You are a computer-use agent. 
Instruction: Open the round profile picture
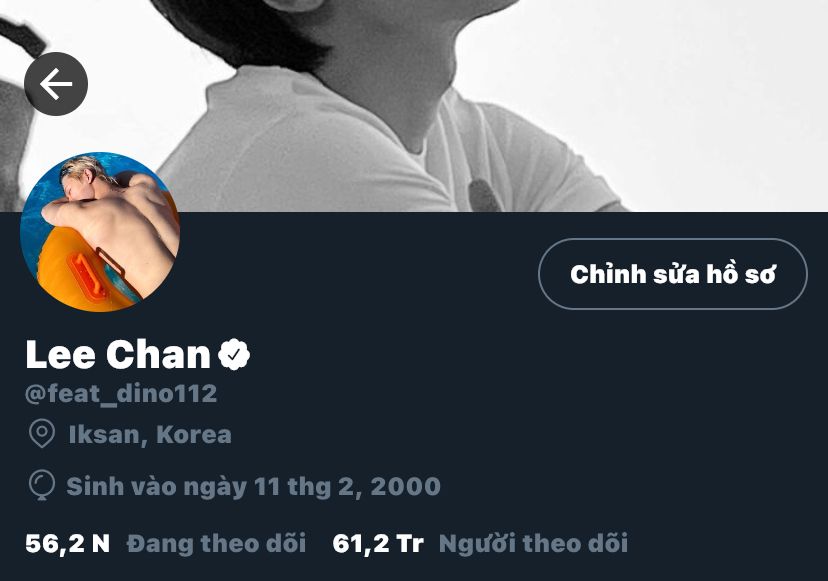point(100,232)
